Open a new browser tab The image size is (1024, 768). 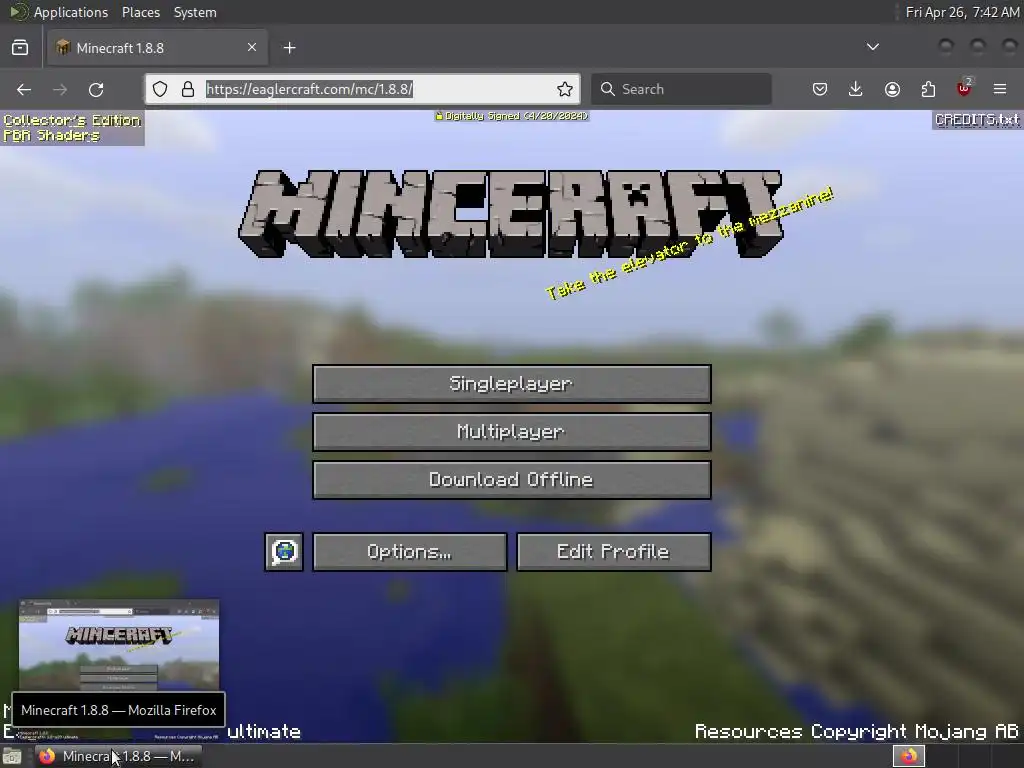[x=289, y=48]
